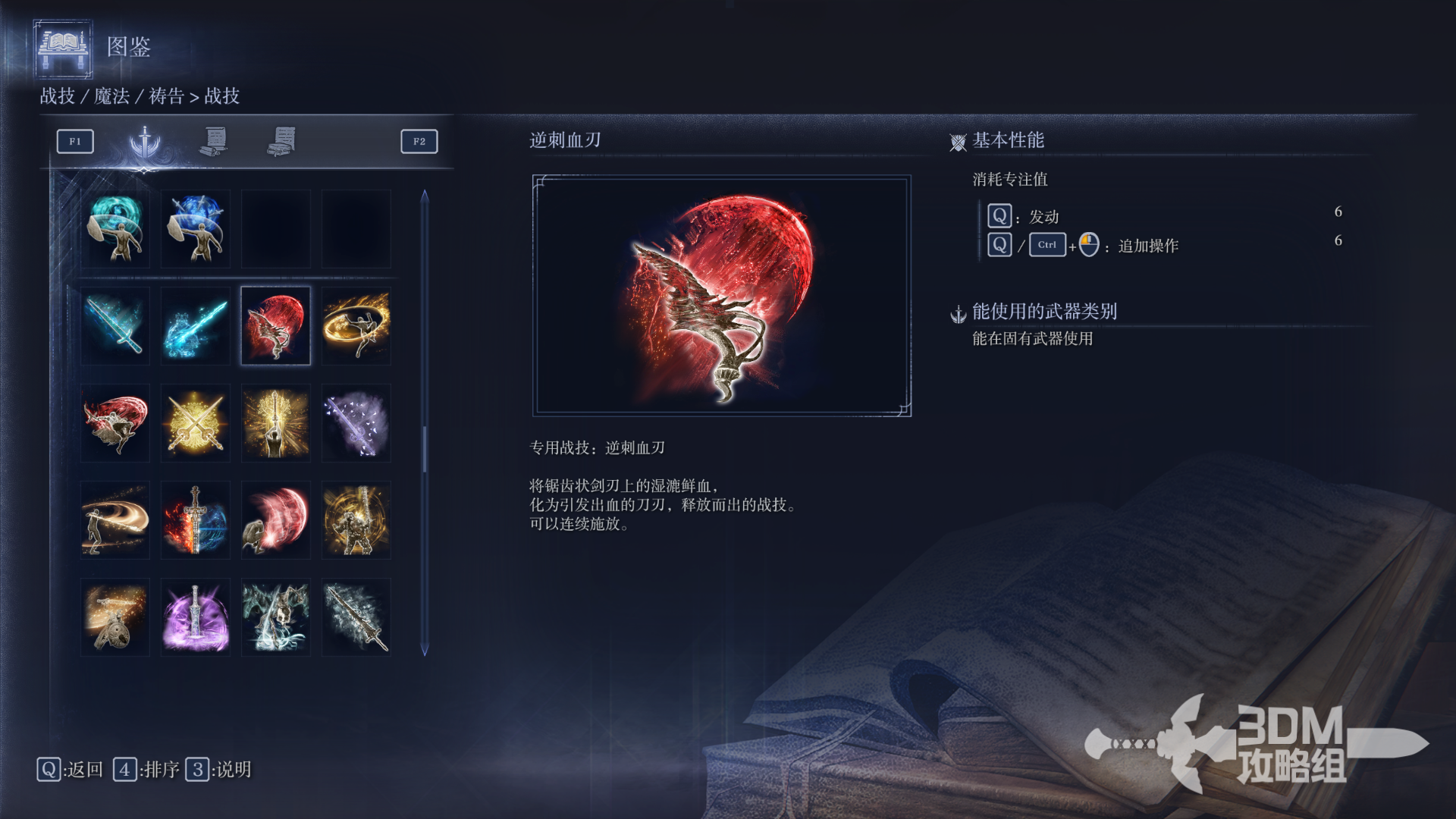Choose the glowing teal sword skill icon

pyautogui.click(x=115, y=325)
